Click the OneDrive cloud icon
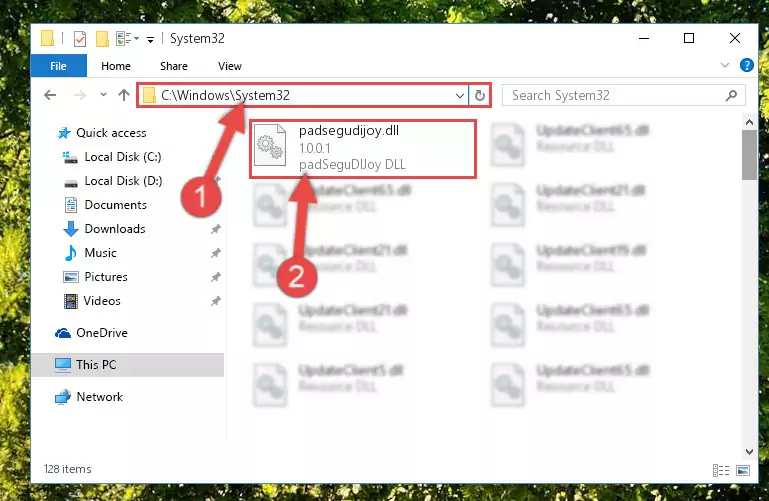 point(63,333)
